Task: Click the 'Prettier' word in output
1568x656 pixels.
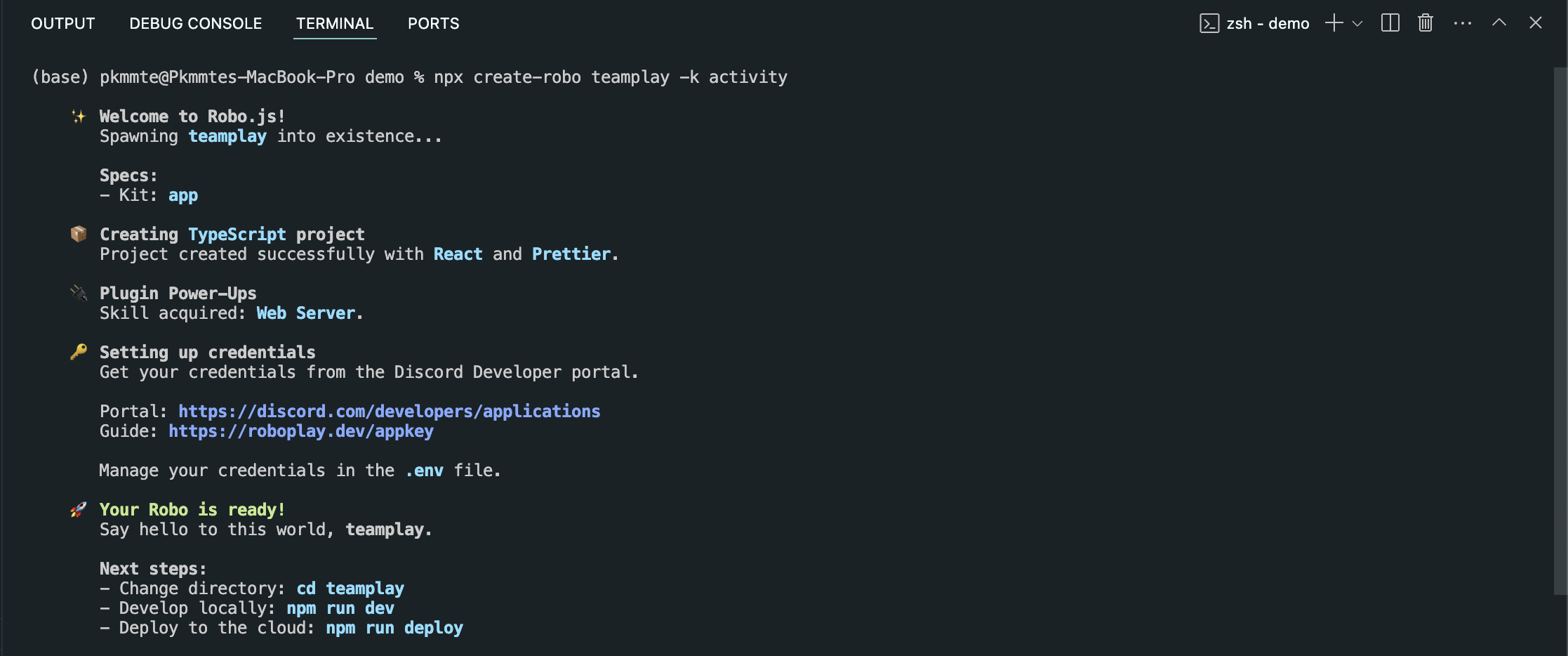Action: (571, 254)
